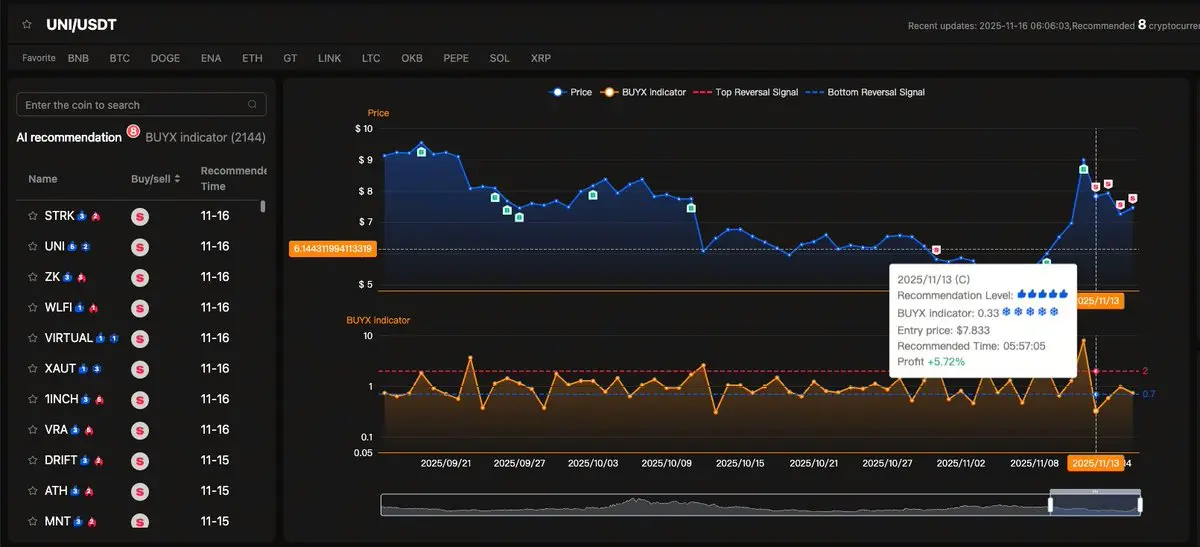1200x547 pixels.
Task: Switch to GT in favorites
Action: point(290,58)
